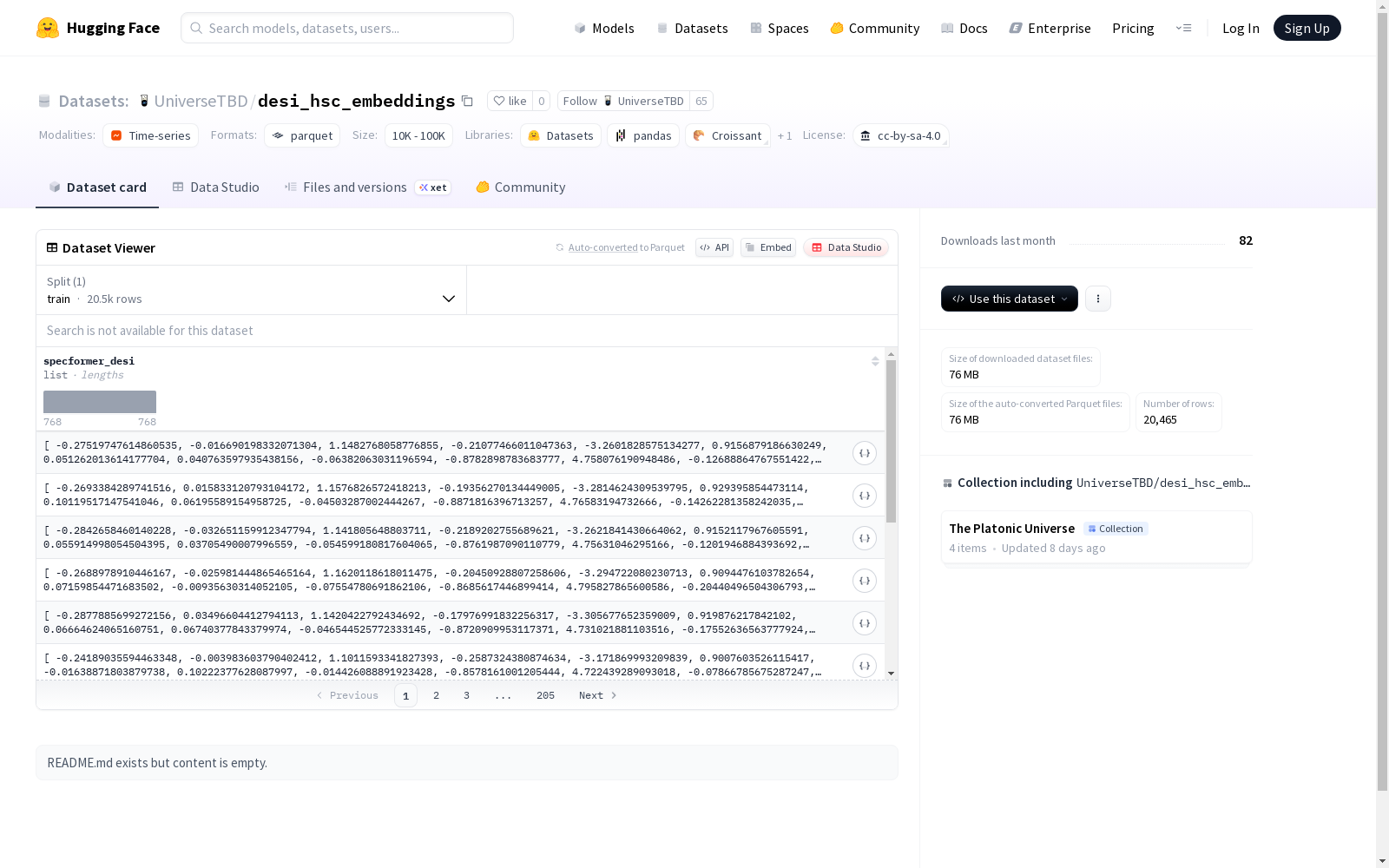Expand the cell starting with -0.2877885699272156
Image resolution: width=1389 pixels, height=868 pixels.
coord(865,623)
